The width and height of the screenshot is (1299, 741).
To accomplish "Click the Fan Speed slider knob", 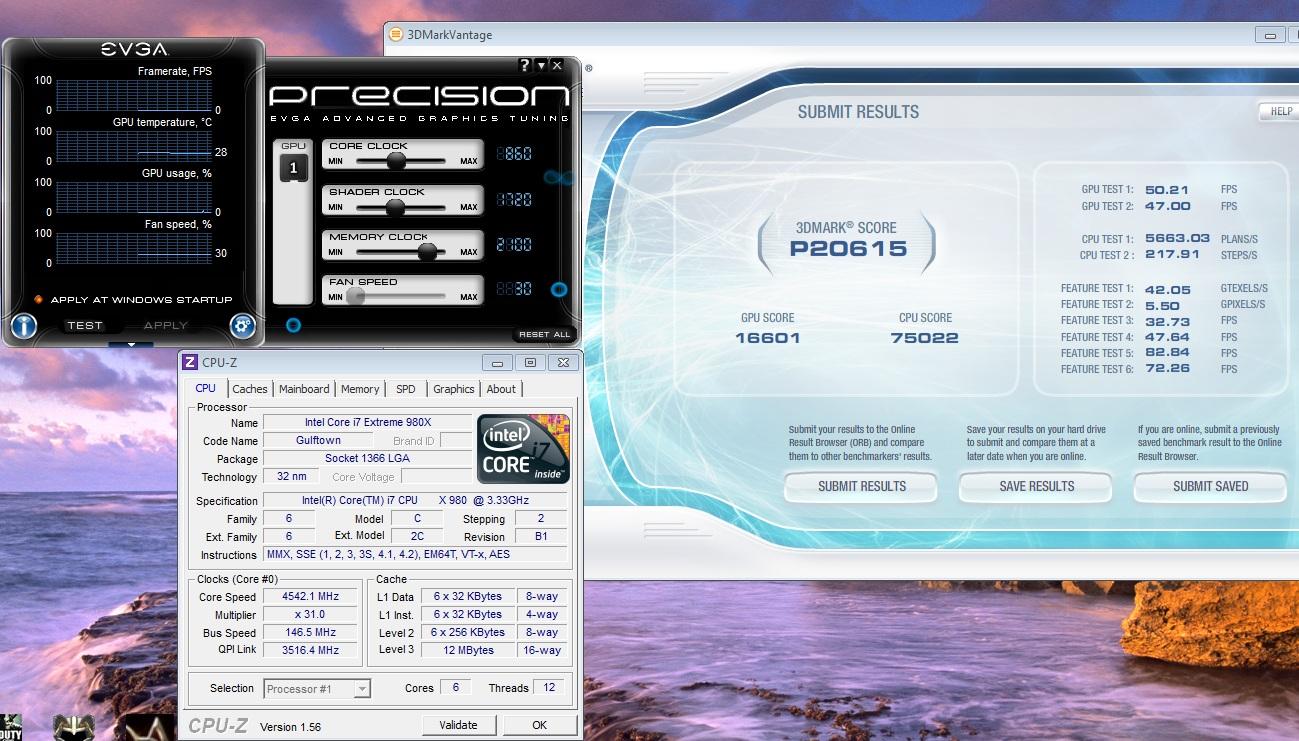I will [x=355, y=297].
